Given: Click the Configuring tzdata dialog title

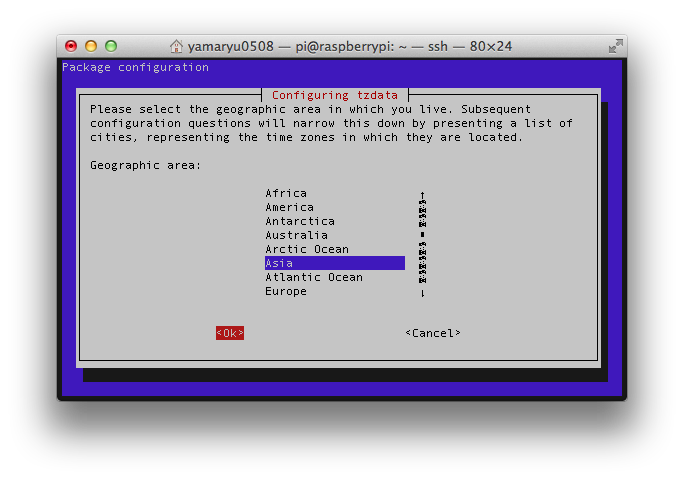Looking at the screenshot, I should [x=335, y=95].
